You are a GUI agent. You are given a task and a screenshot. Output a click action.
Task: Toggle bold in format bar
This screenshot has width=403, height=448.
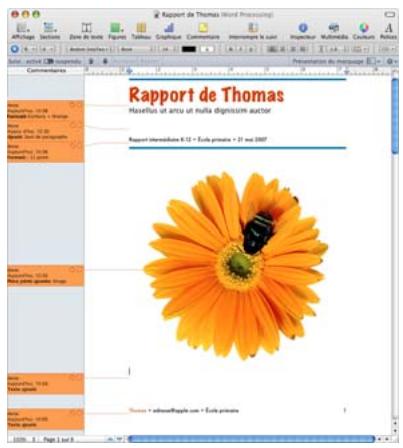pos(231,49)
